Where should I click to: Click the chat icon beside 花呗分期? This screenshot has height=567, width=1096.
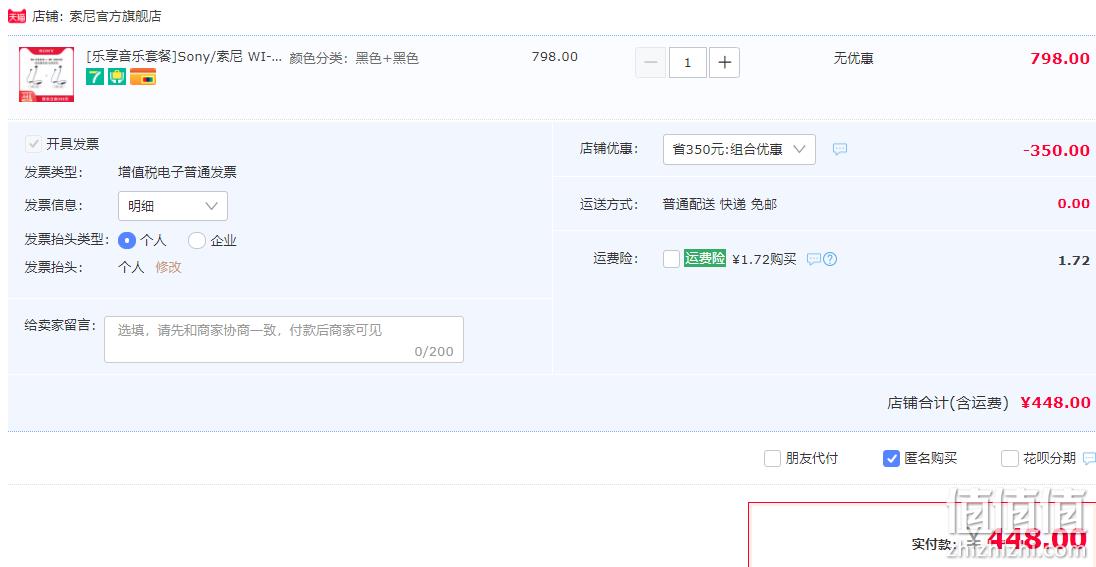coord(1089,459)
